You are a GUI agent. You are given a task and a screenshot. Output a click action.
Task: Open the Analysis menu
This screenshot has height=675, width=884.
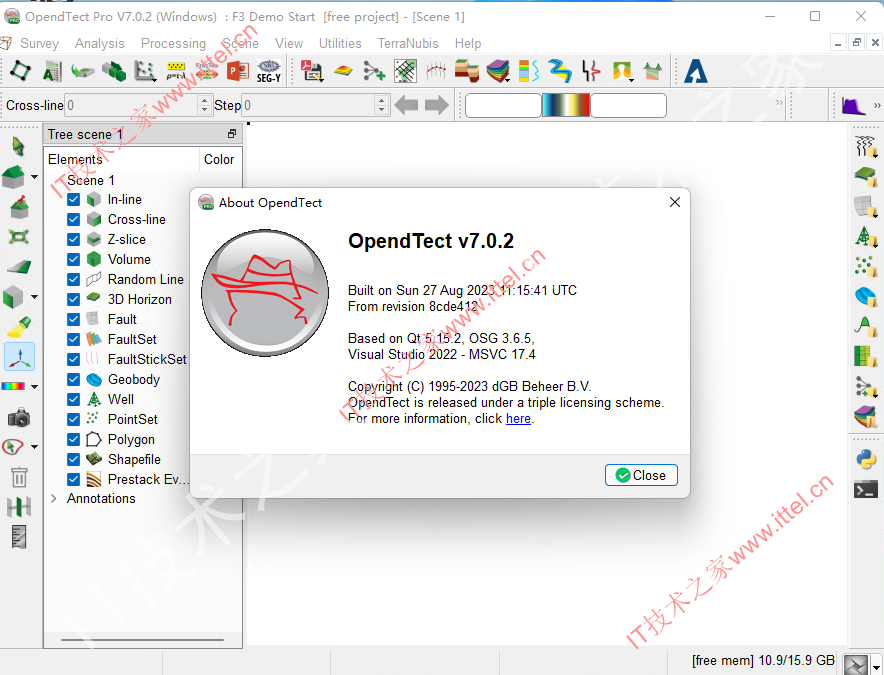(99, 43)
